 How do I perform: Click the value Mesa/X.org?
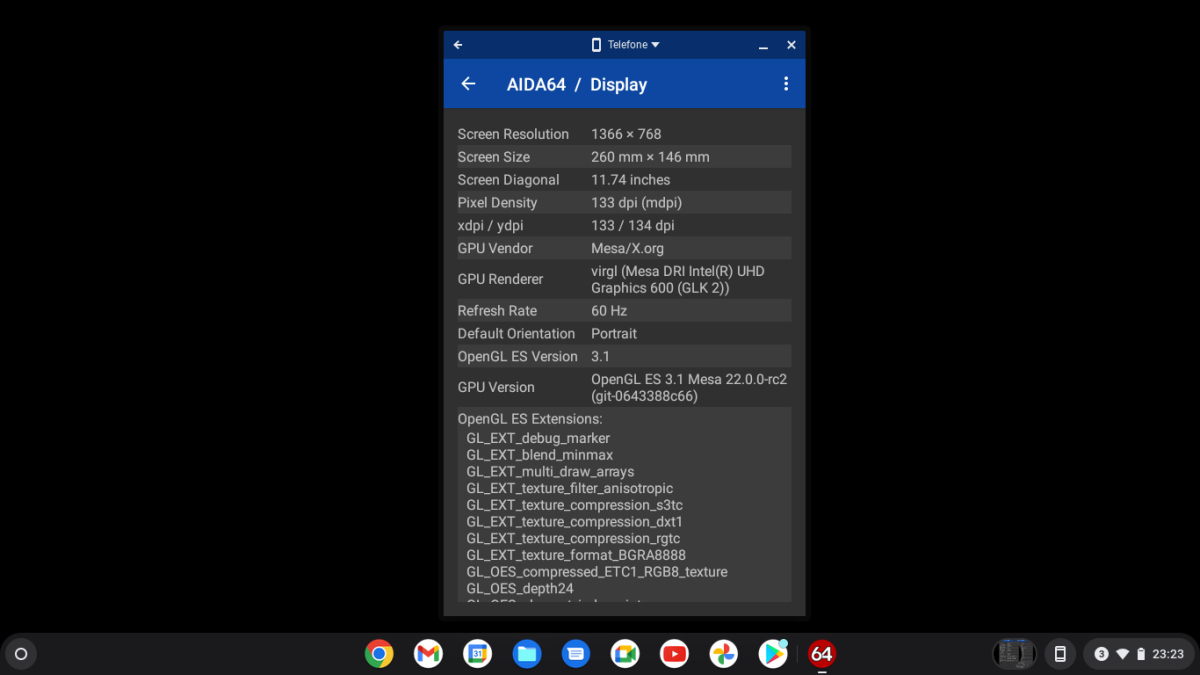(x=628, y=249)
